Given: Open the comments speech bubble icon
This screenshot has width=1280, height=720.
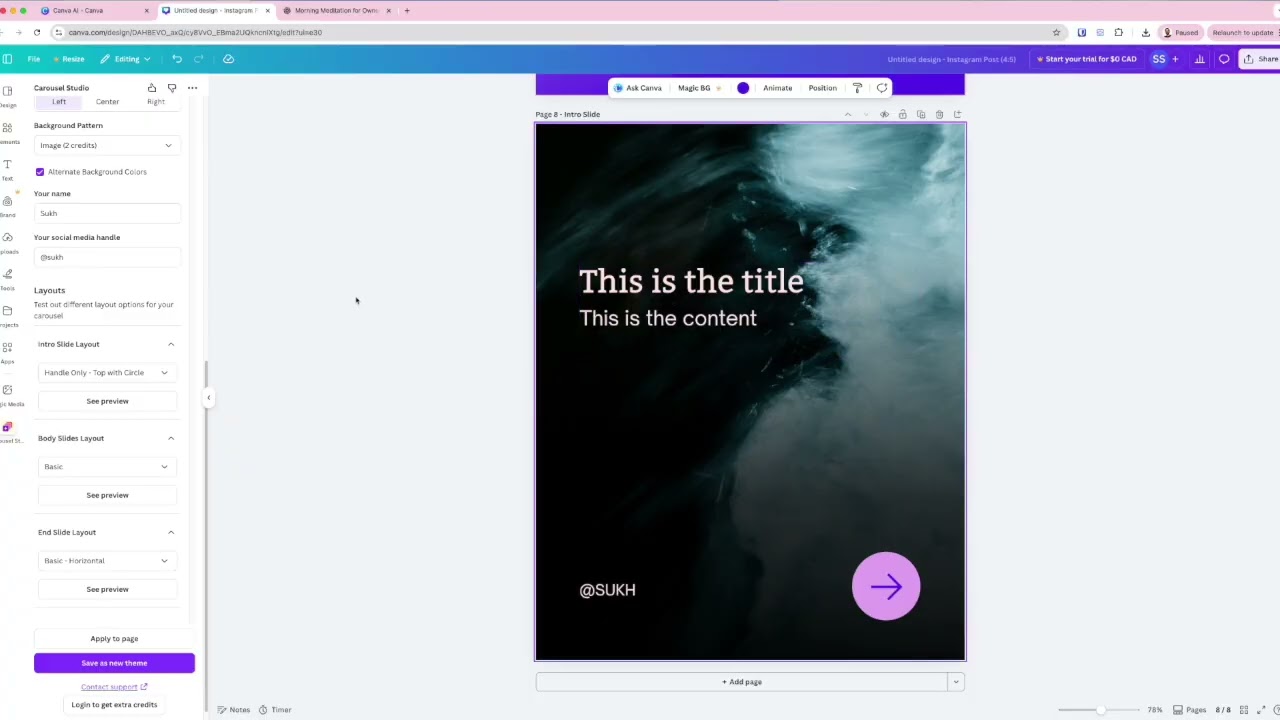Looking at the screenshot, I should click(1224, 59).
